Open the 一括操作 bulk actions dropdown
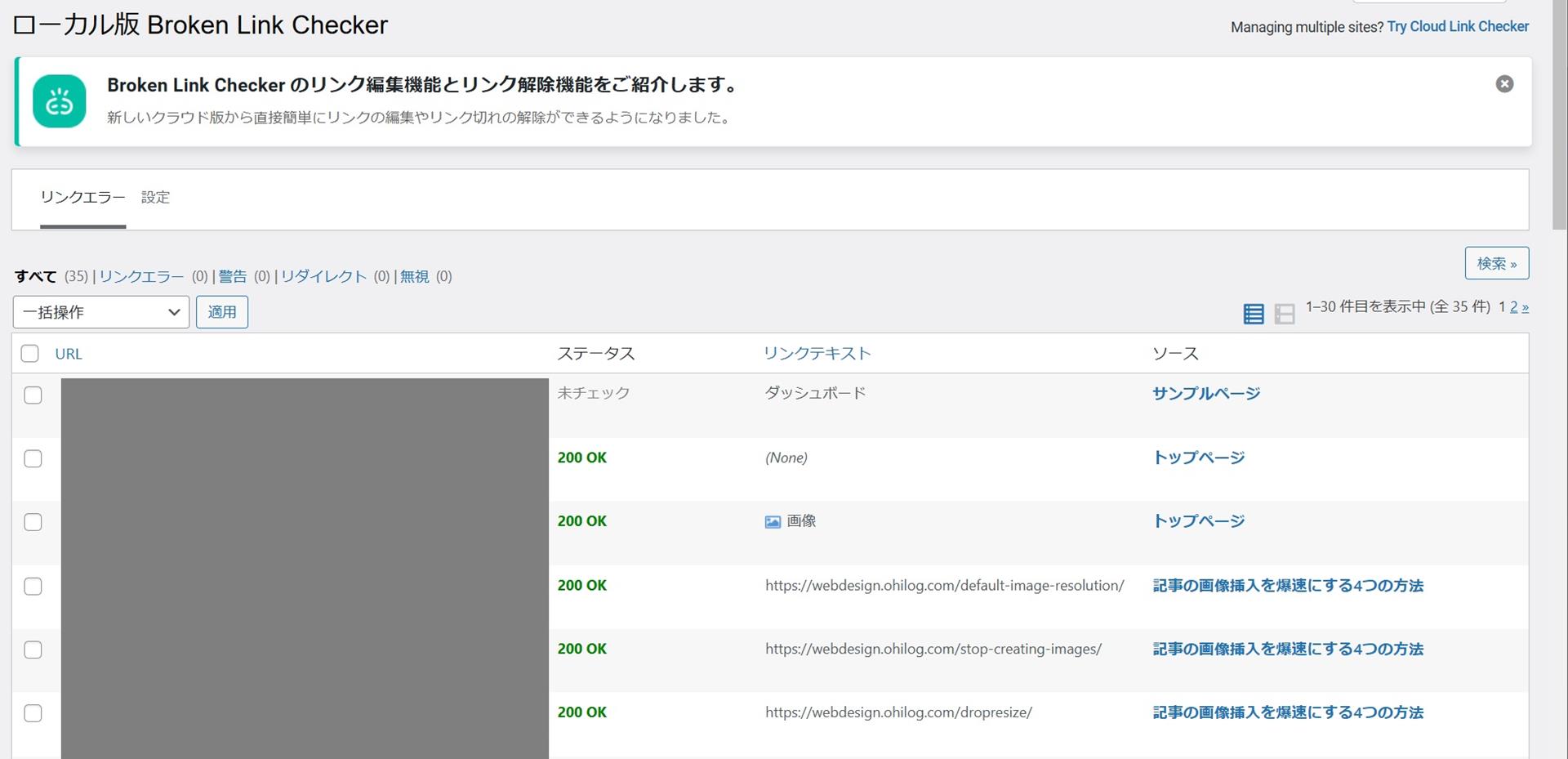The height and width of the screenshot is (759, 1568). 101,312
